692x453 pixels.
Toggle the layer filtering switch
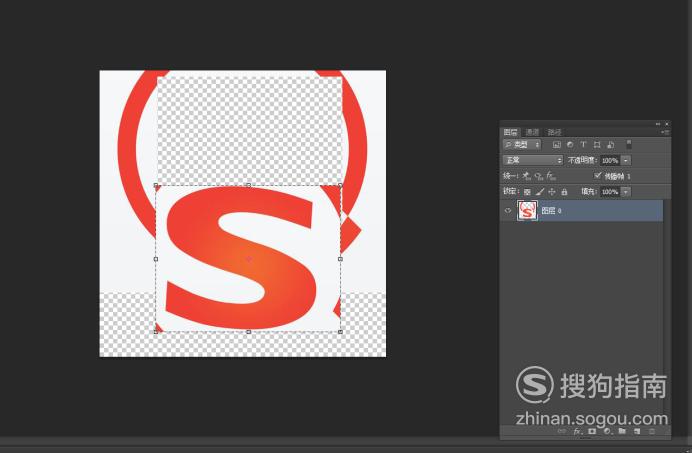(629, 144)
